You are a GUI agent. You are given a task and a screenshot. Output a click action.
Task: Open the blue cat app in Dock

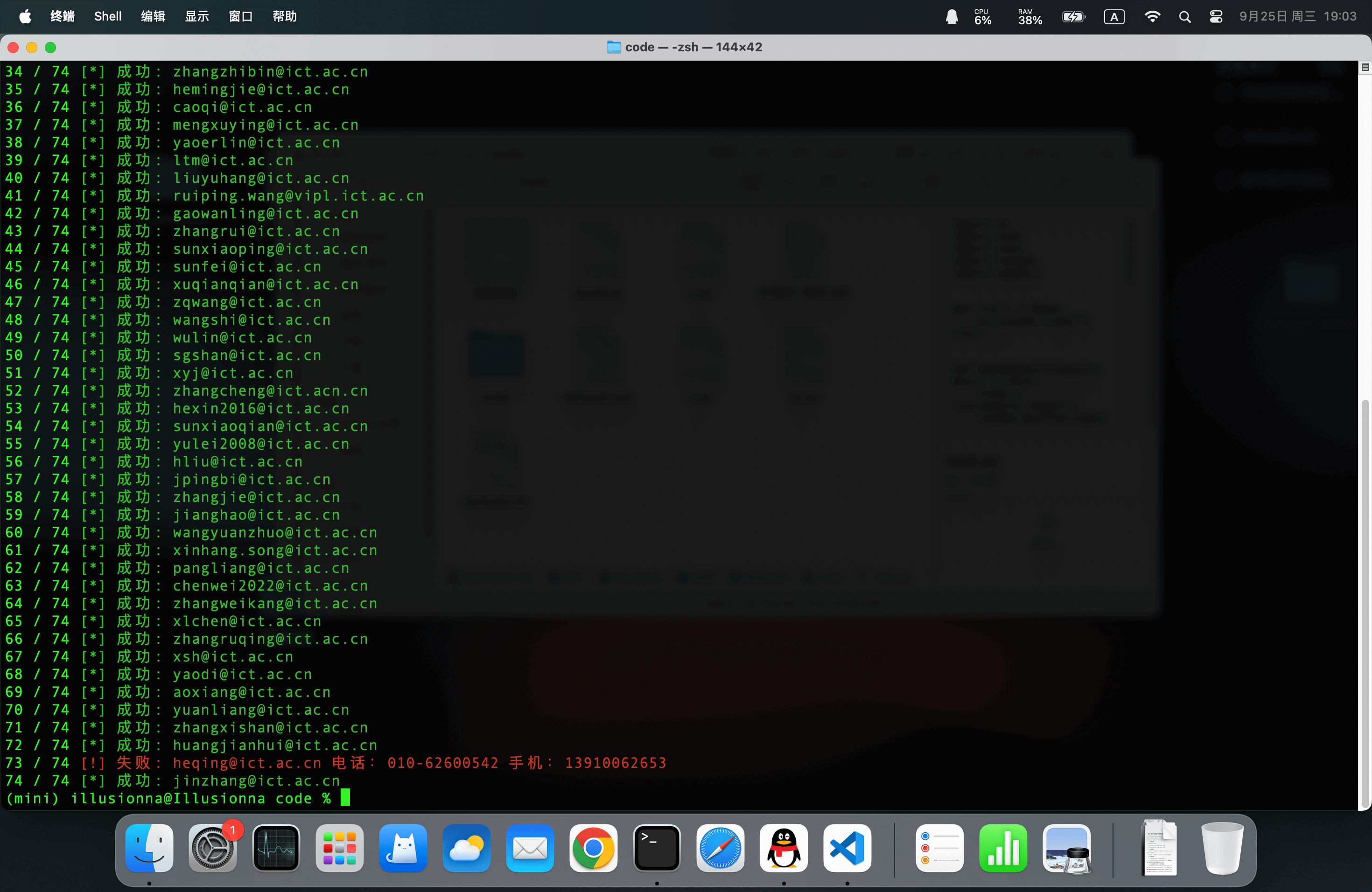click(403, 848)
